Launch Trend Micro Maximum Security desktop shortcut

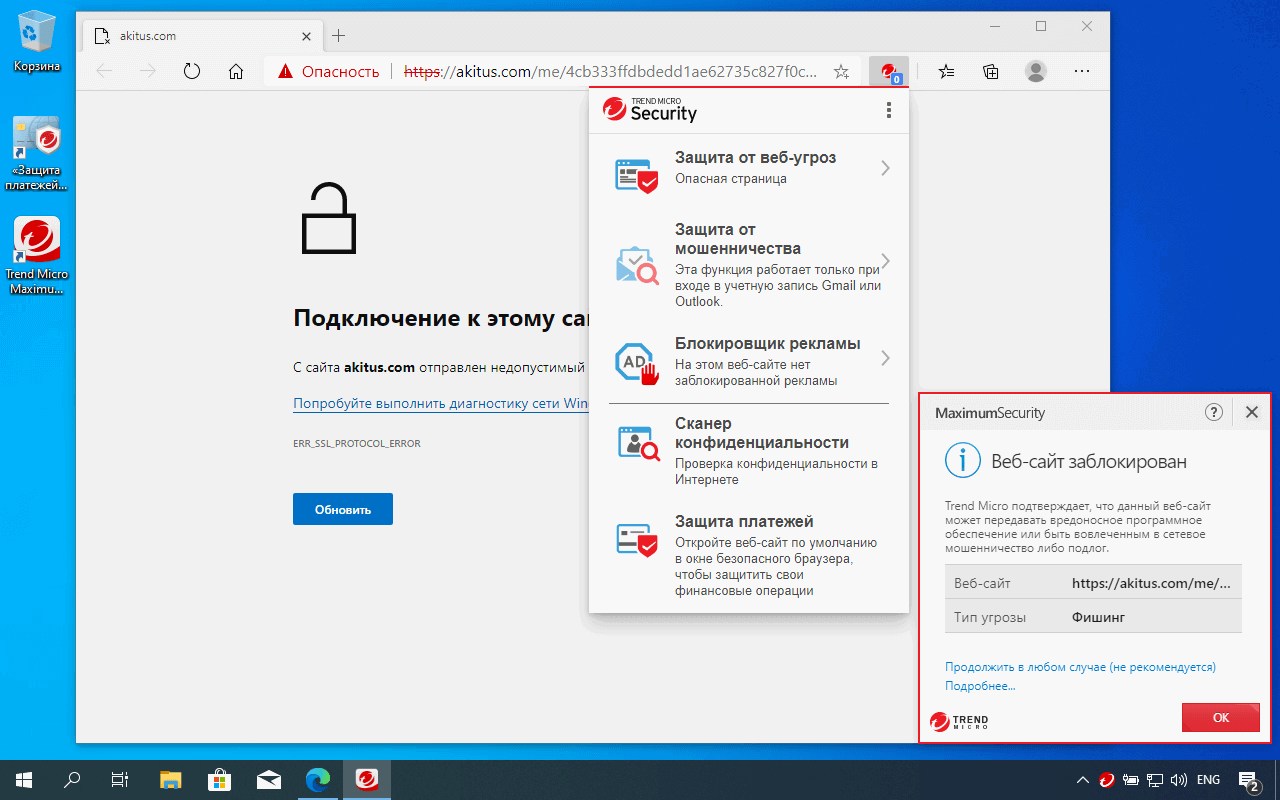click(x=37, y=257)
